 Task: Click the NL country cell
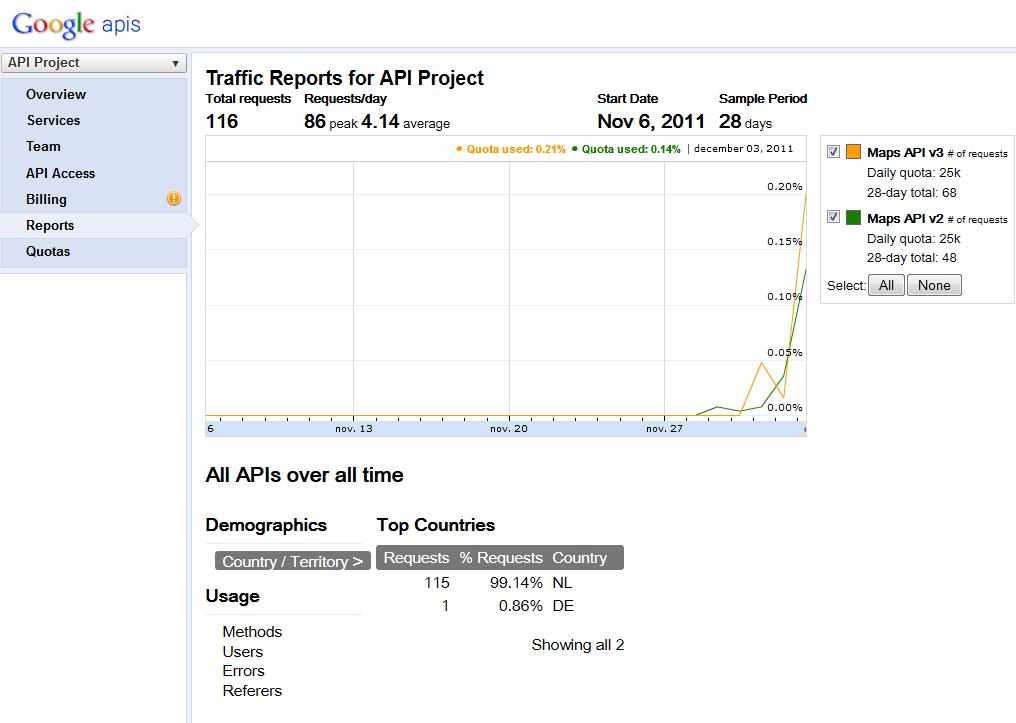[x=562, y=582]
